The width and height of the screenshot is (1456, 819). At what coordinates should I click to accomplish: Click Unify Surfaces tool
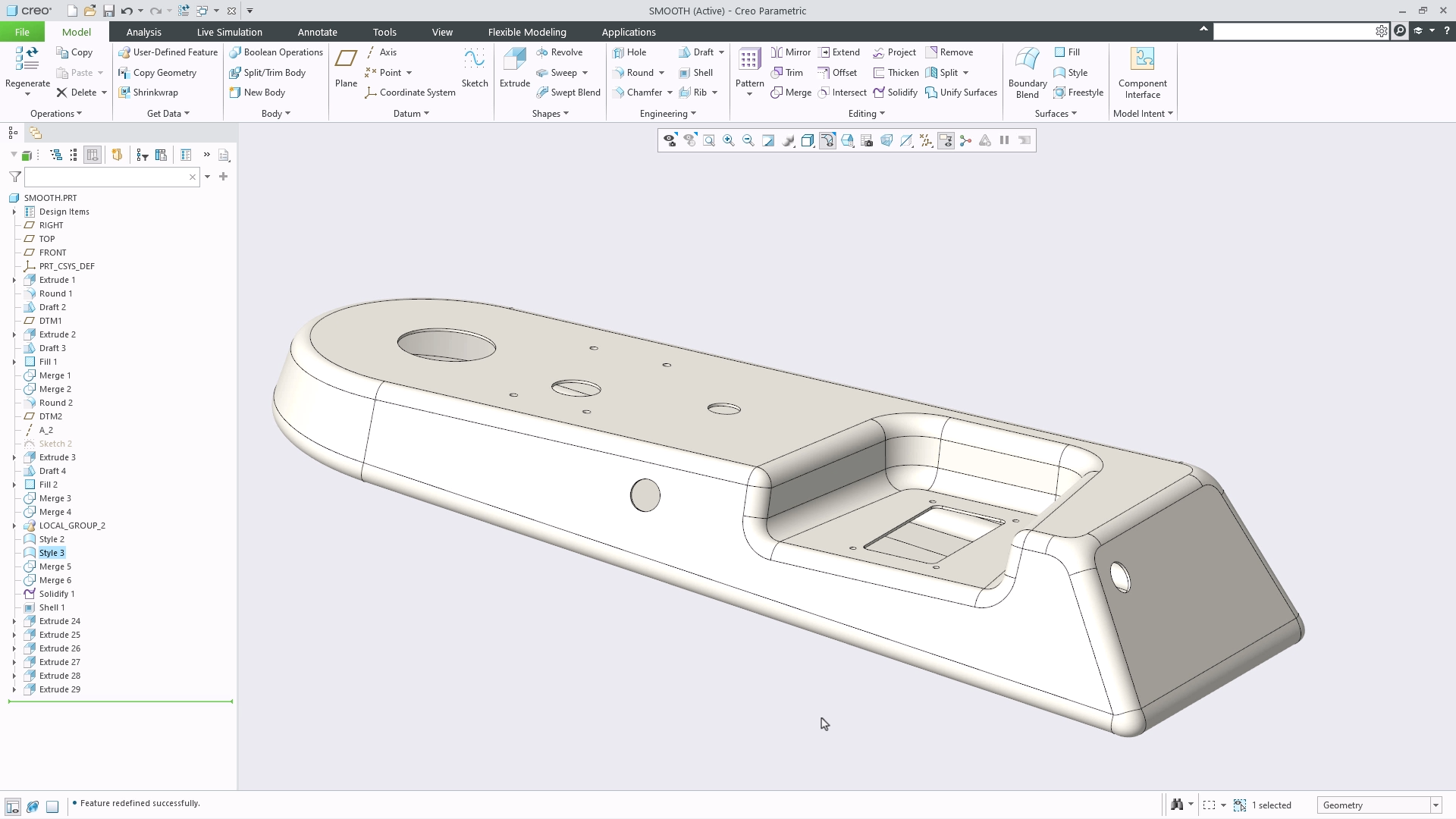961,93
